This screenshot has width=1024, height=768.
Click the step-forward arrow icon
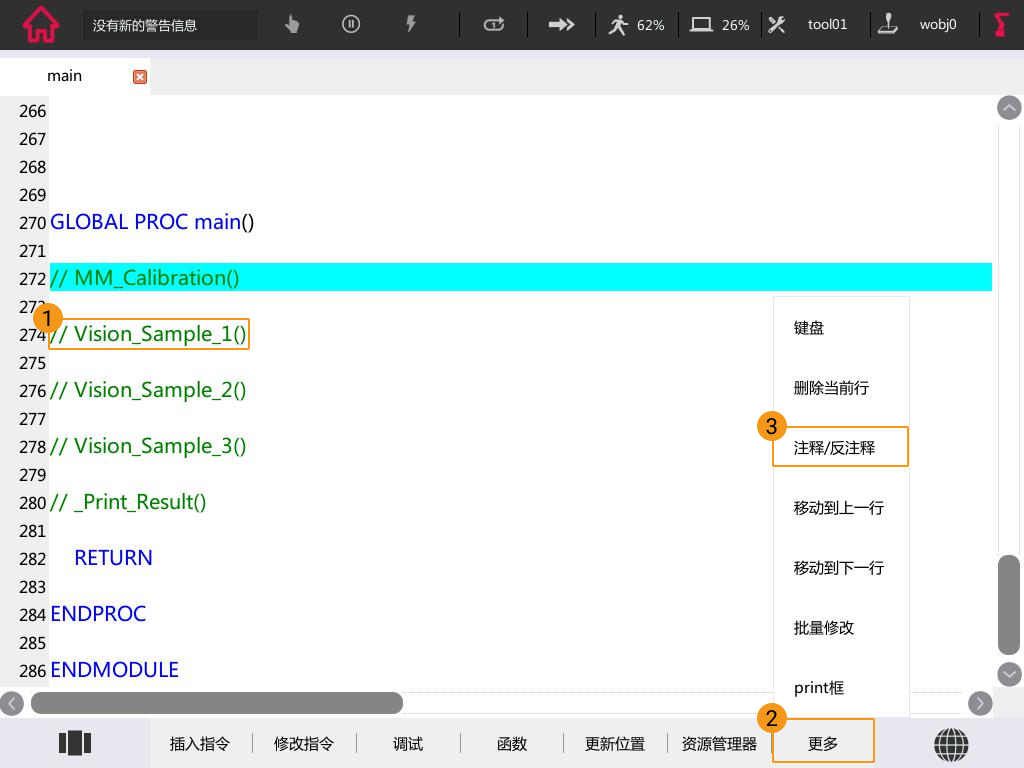[561, 24]
